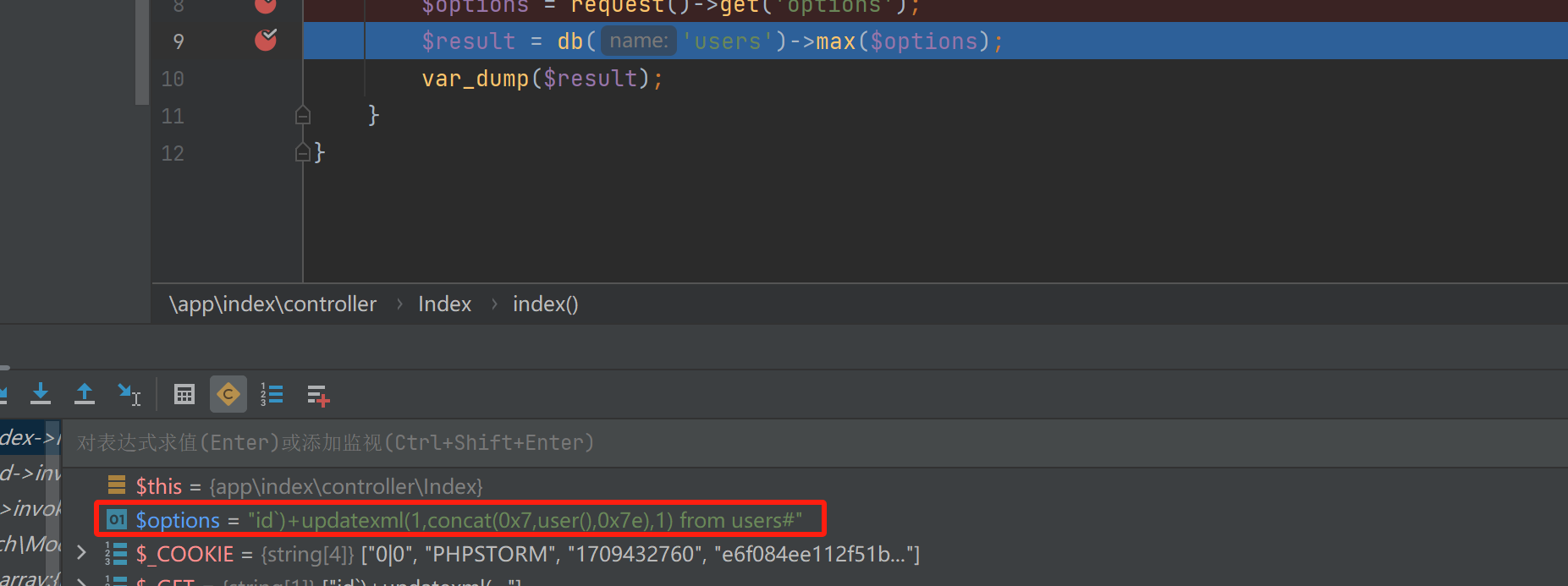Click the array icon beside $_COOKIE
This screenshot has width=1568, height=586.
pyautogui.click(x=116, y=554)
